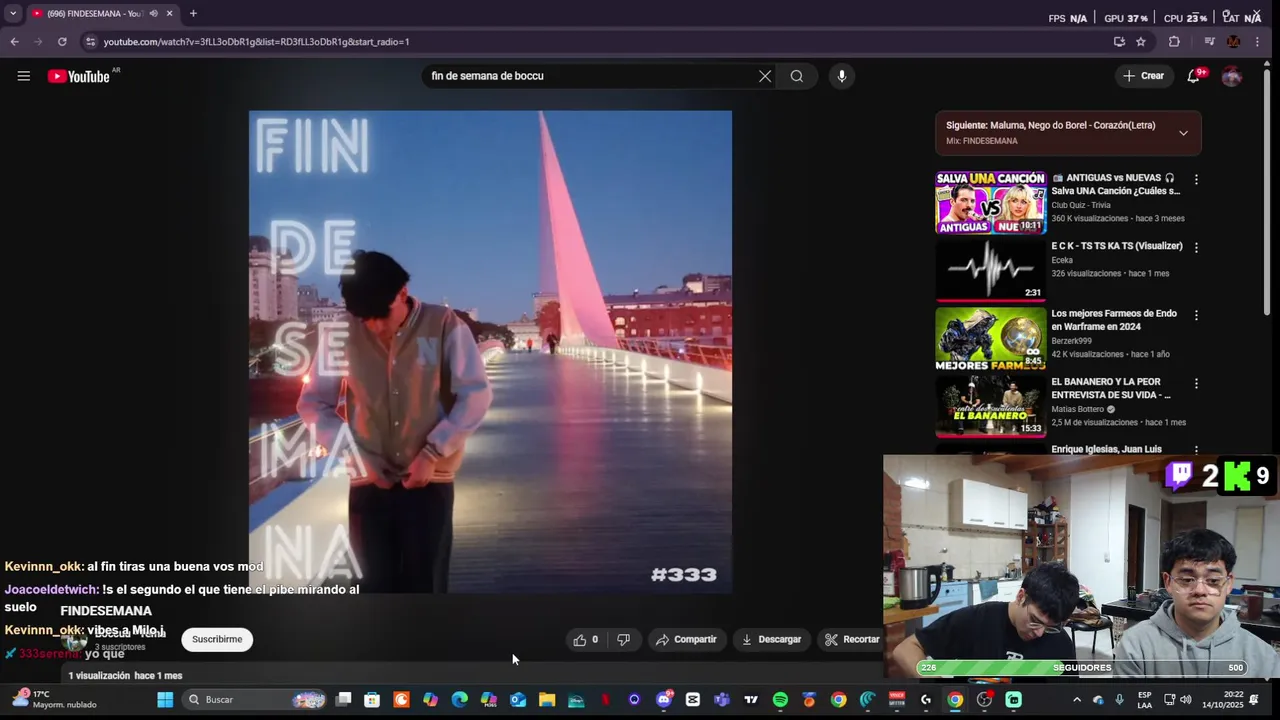Reload the YouTube page
The height and width of the screenshot is (720, 1280).
click(62, 42)
